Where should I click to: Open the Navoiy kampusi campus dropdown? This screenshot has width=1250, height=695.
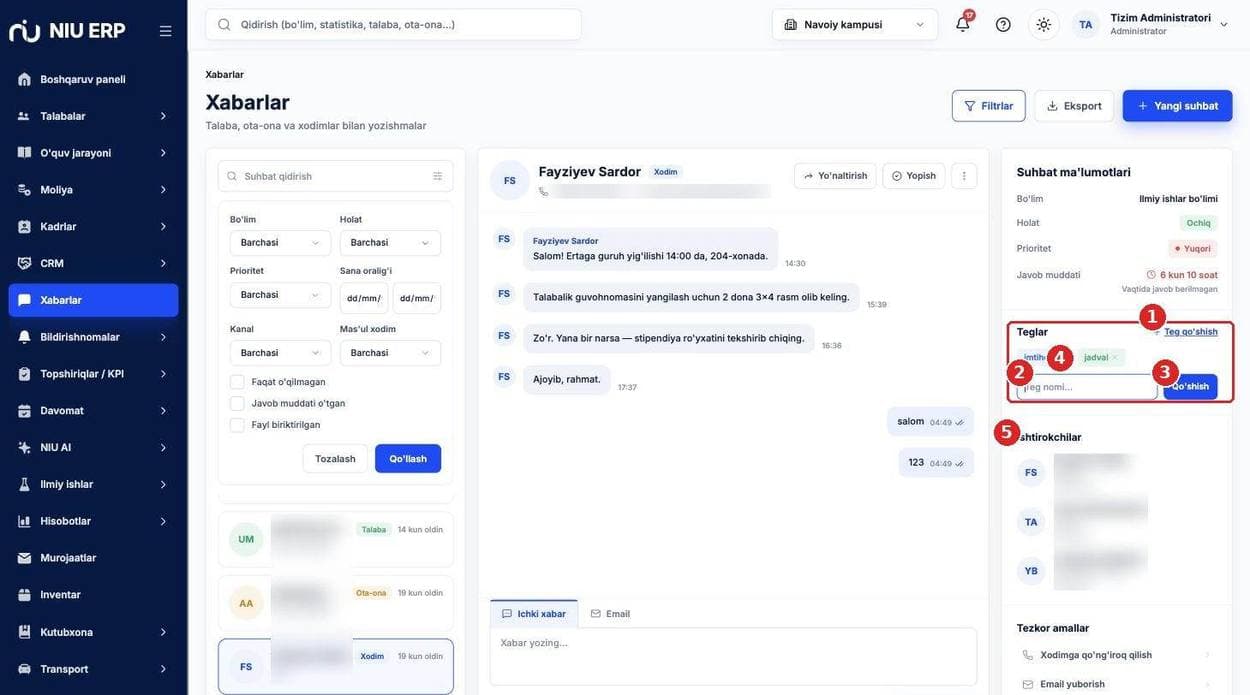855,24
